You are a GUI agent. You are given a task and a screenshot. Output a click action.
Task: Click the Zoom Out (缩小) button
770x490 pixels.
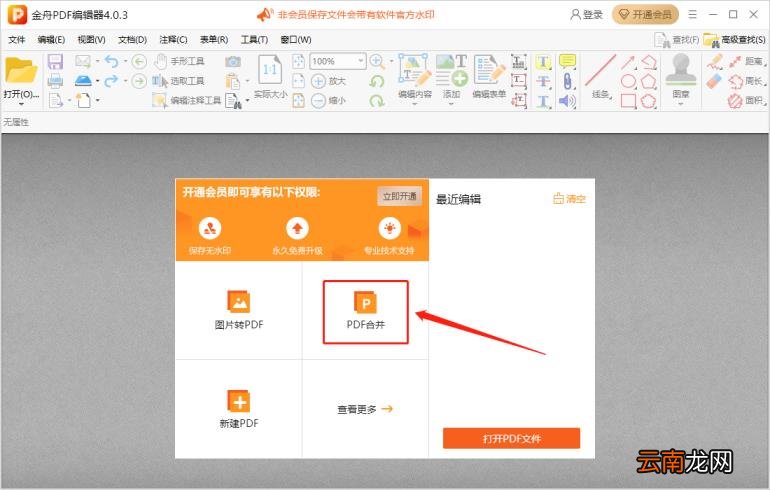328,101
